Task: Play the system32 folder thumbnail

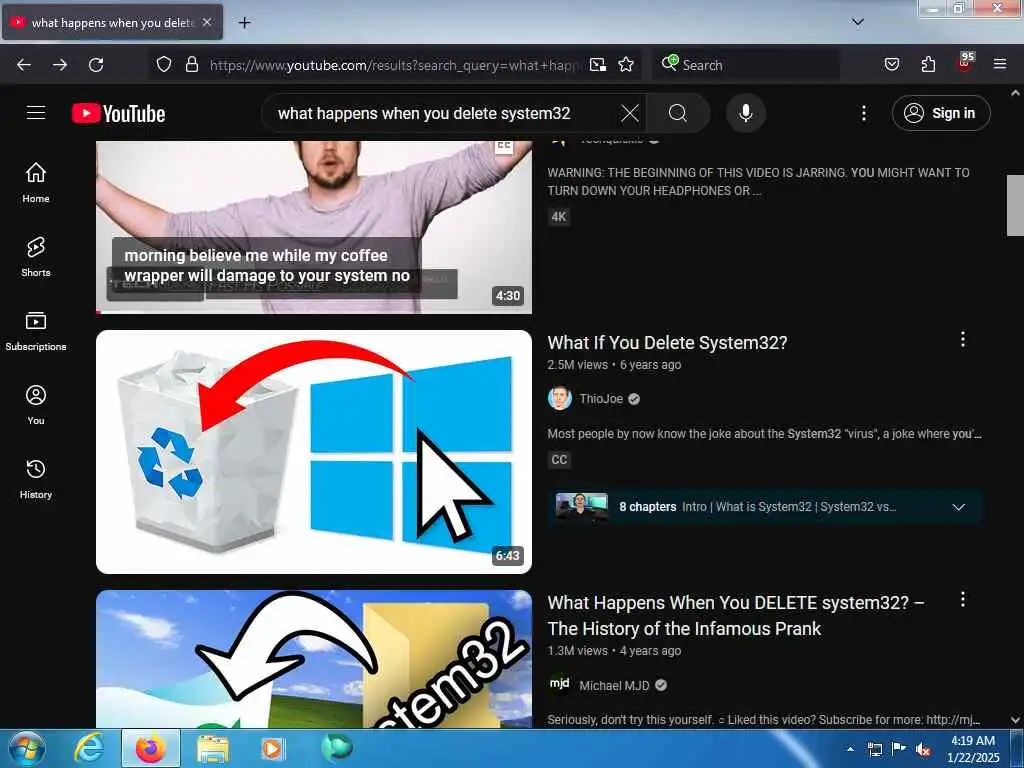Action: [x=313, y=658]
